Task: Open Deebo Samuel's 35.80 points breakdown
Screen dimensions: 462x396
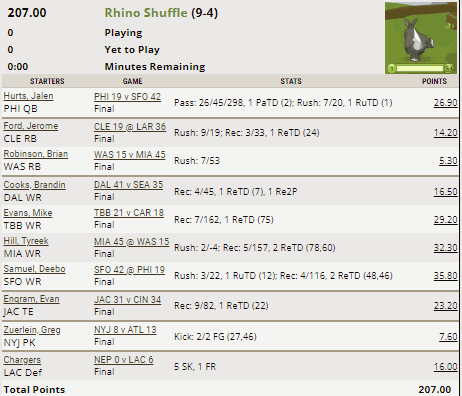Action: pos(445,276)
